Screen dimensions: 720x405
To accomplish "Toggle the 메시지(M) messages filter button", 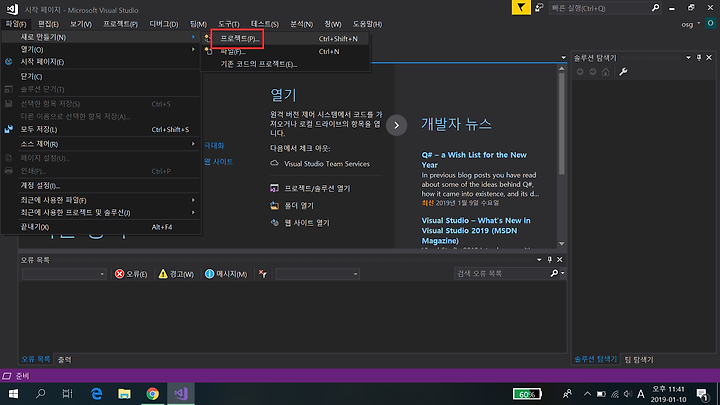I will tap(226, 274).
